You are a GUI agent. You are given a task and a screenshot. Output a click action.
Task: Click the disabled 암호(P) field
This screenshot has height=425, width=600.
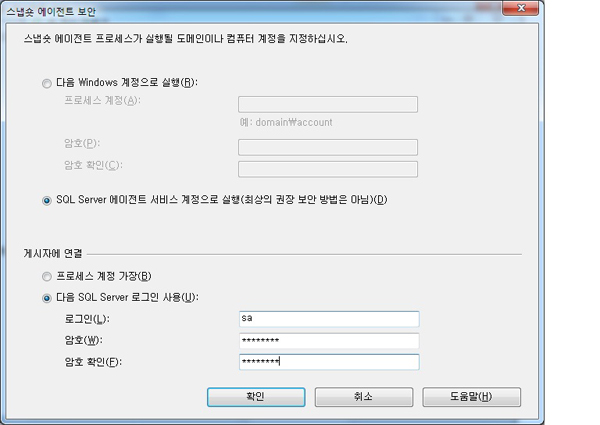click(x=328, y=147)
